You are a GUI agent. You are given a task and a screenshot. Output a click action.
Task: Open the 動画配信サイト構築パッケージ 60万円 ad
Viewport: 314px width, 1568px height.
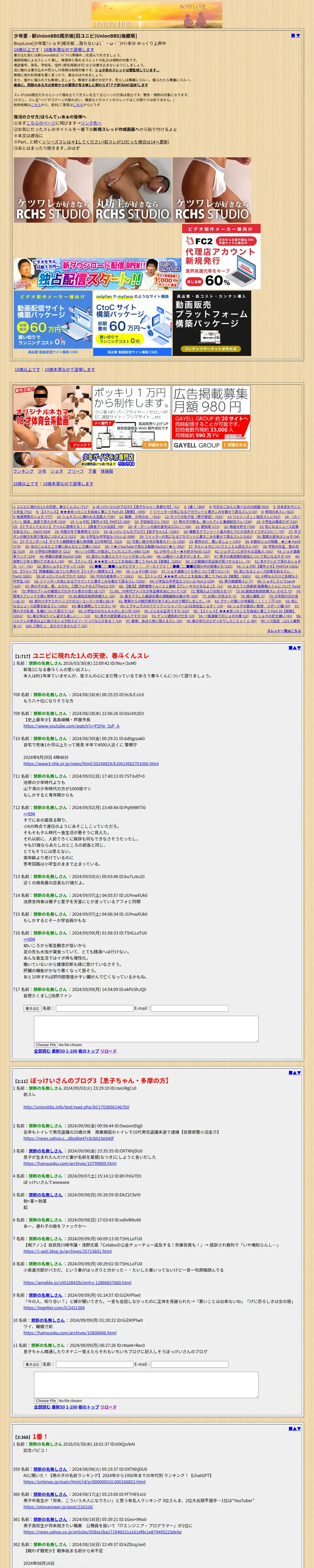coord(53,324)
